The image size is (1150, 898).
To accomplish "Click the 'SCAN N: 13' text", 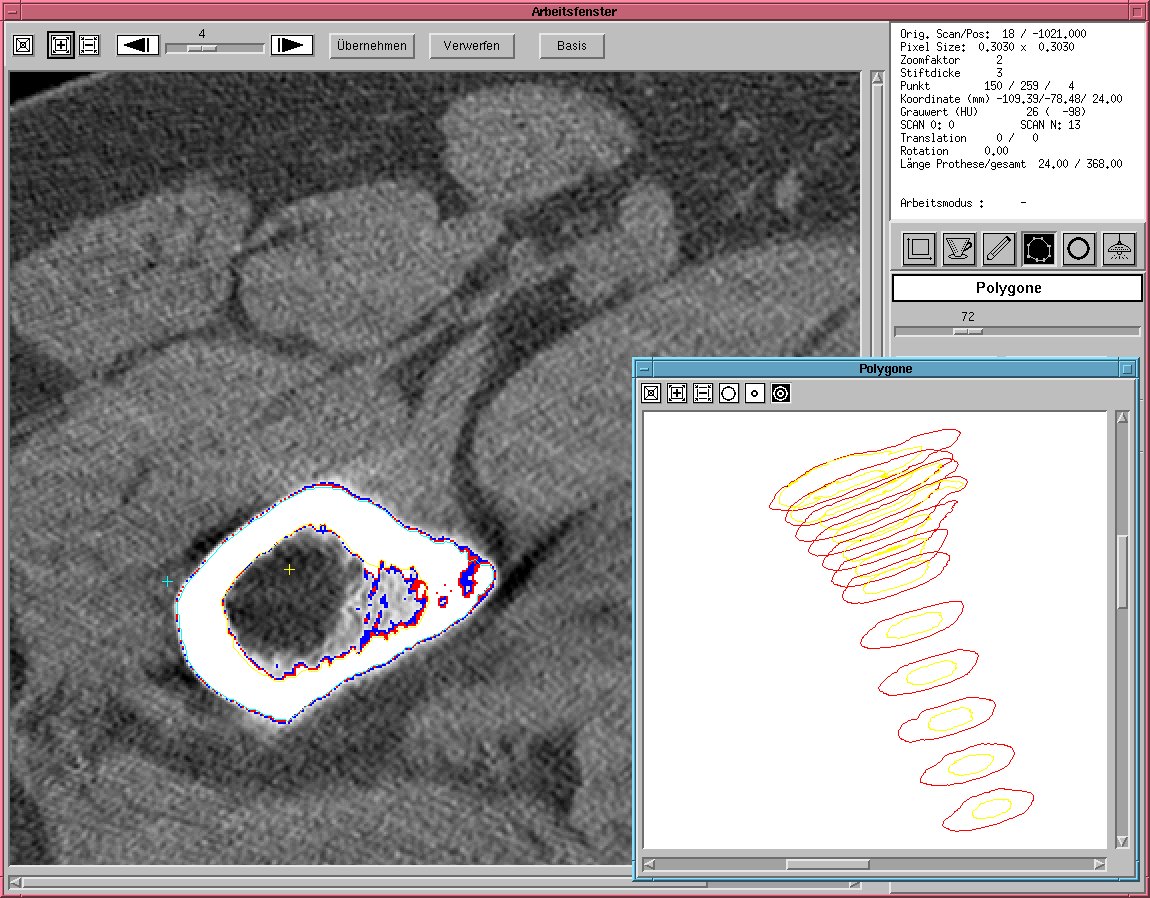I will coord(1050,125).
